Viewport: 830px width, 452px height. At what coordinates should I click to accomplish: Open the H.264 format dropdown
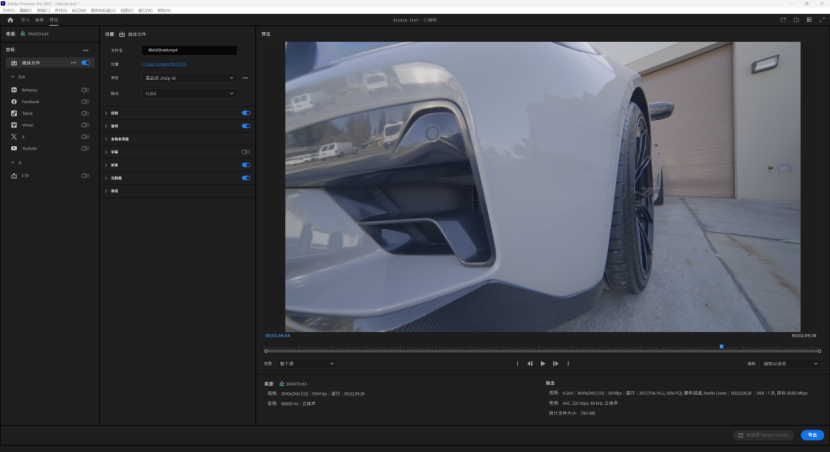tap(189, 93)
